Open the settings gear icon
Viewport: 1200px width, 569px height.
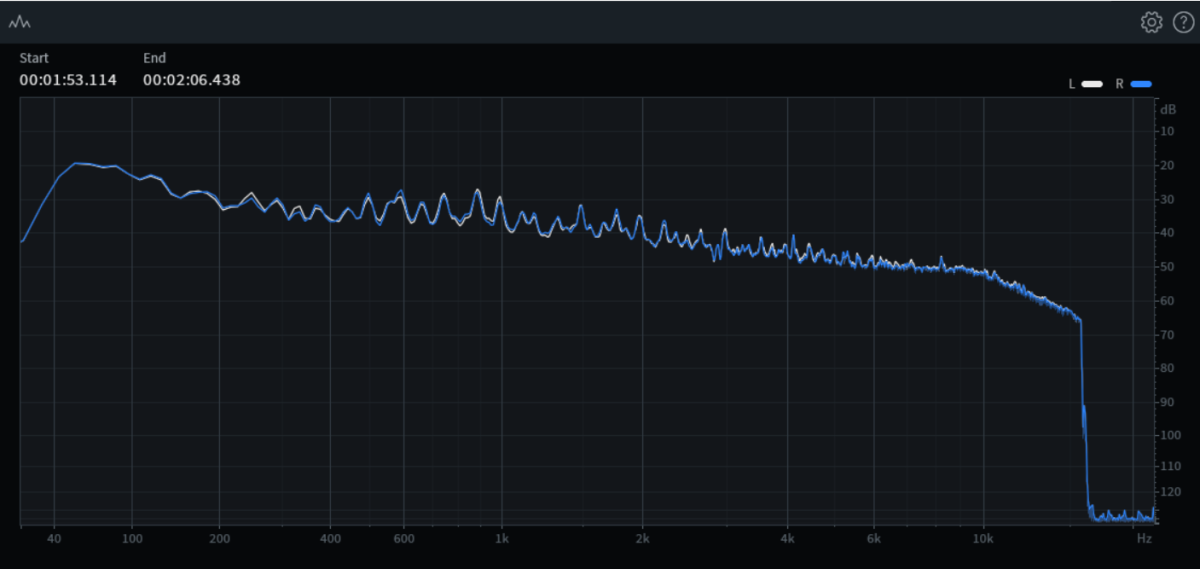(x=1151, y=22)
